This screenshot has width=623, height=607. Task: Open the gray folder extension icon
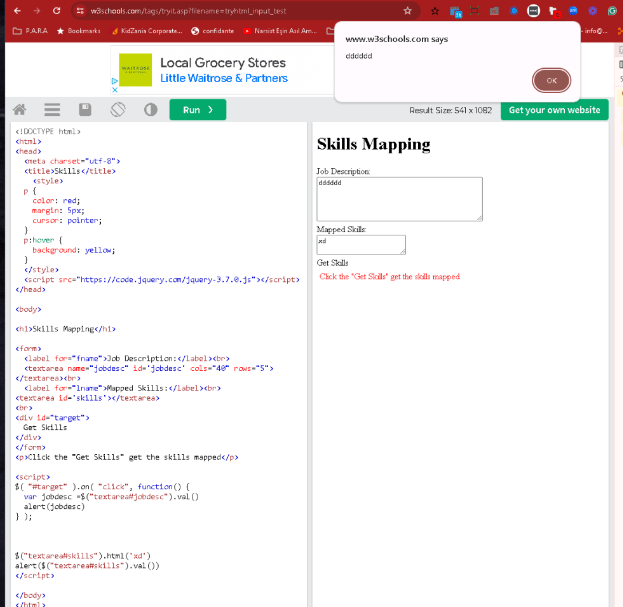[494, 11]
